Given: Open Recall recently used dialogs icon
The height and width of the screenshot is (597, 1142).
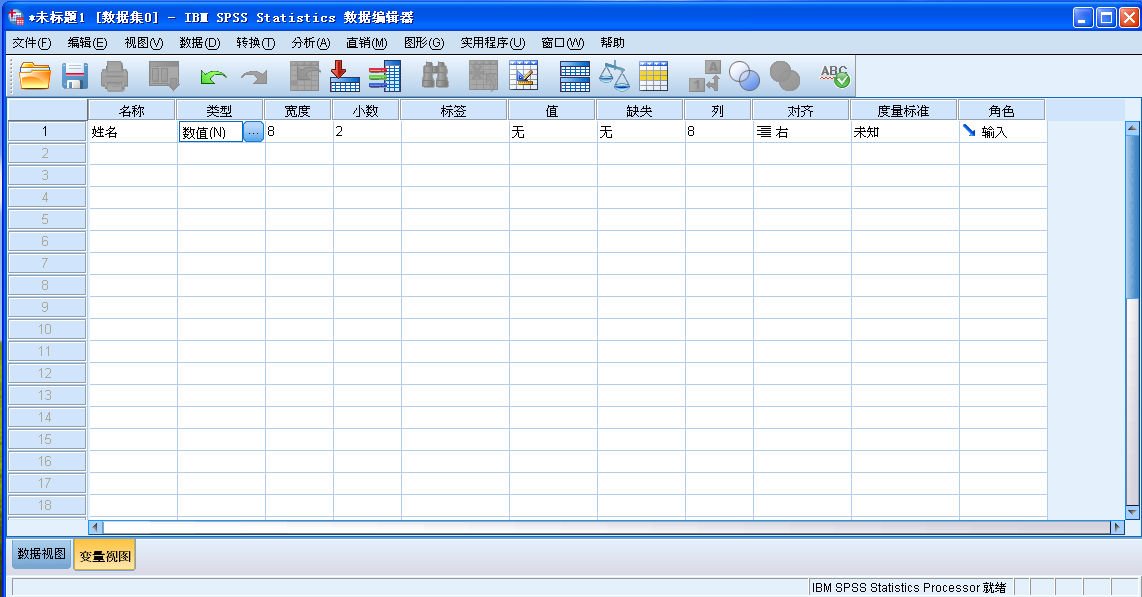Looking at the screenshot, I should (x=164, y=76).
